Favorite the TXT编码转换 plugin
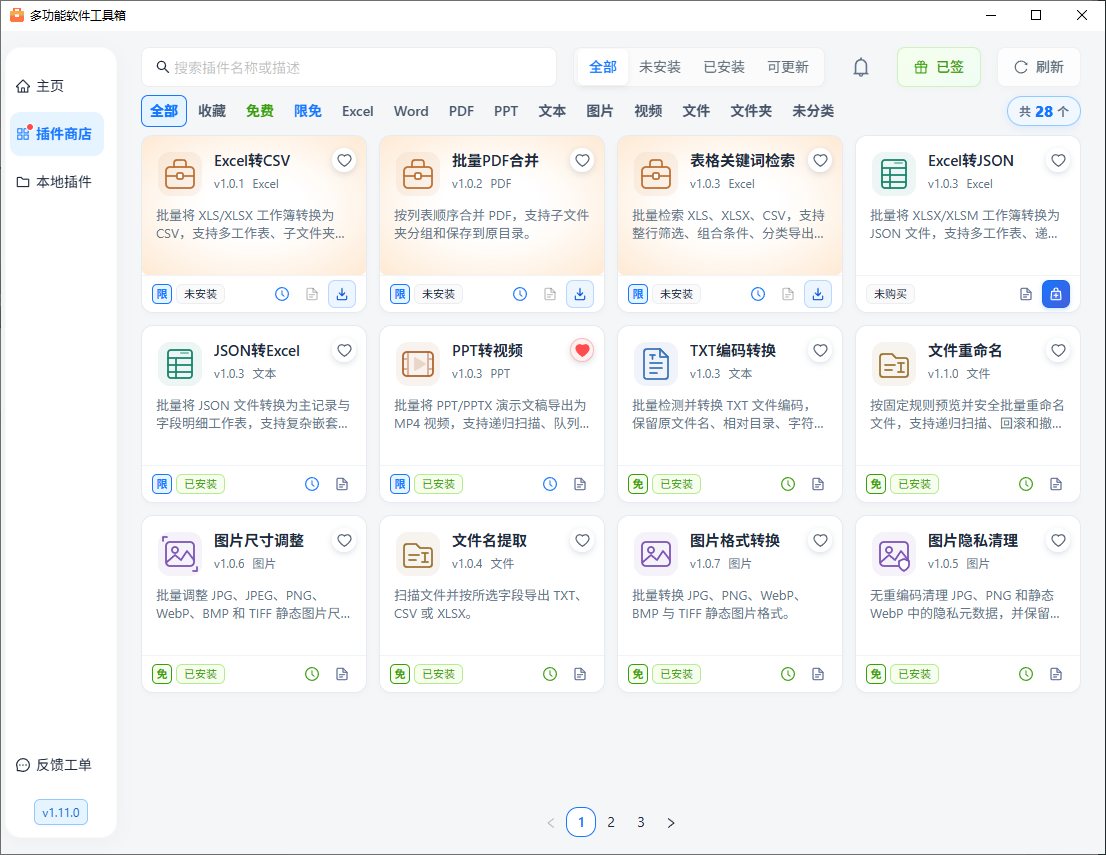This screenshot has height=855, width=1106. [820, 351]
